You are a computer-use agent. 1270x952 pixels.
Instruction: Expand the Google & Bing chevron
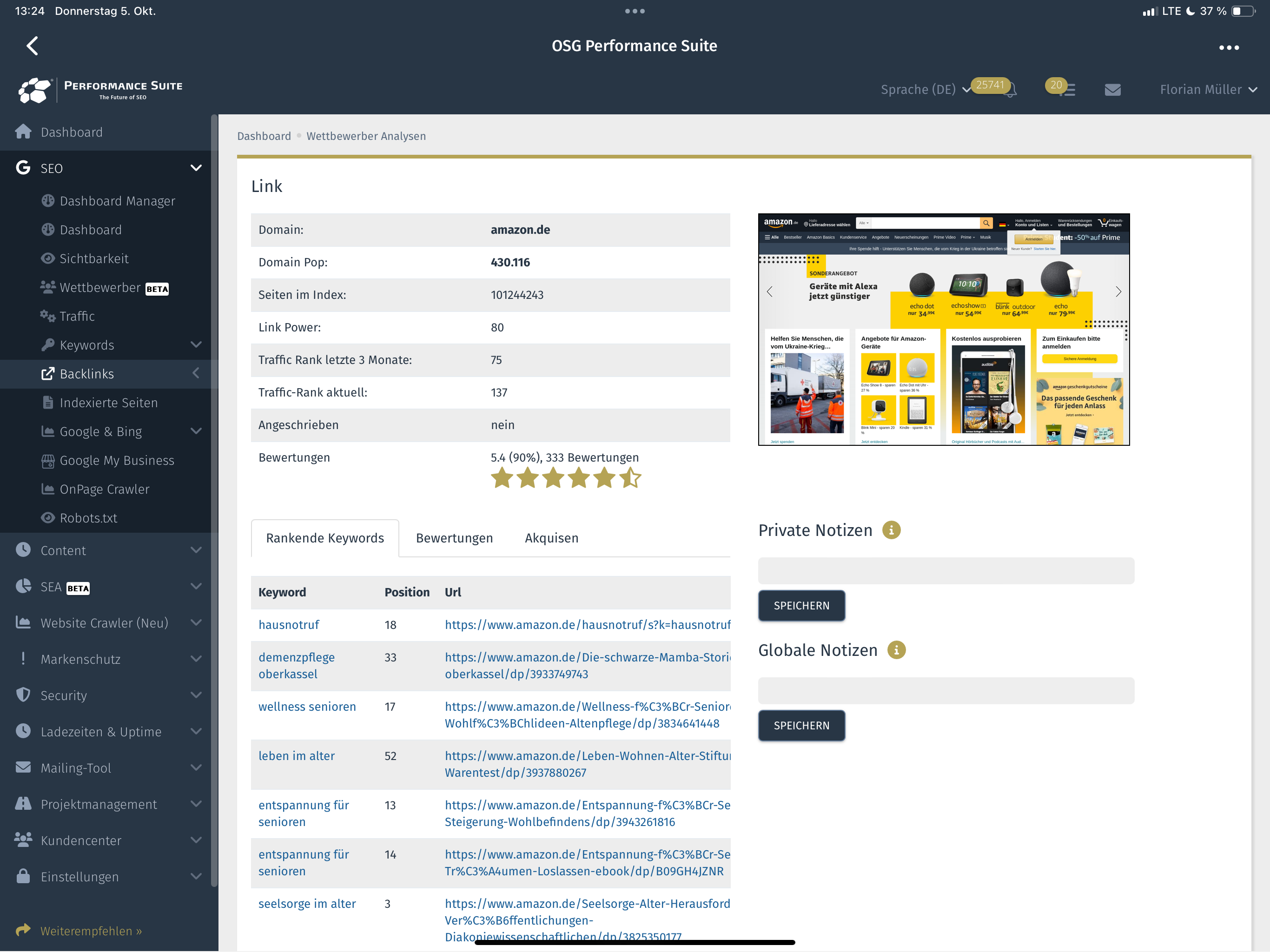pyautogui.click(x=196, y=431)
